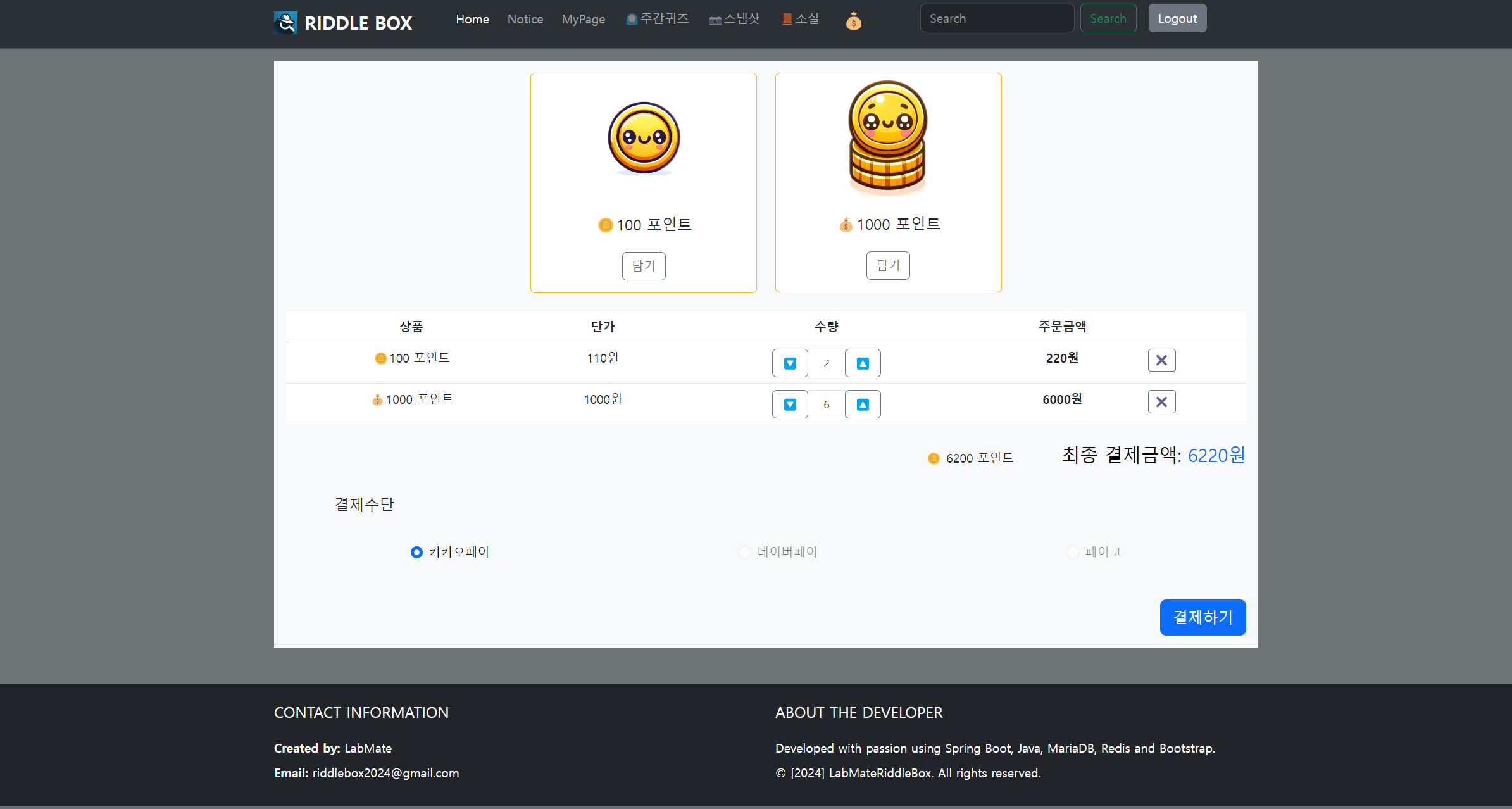Add 100 포인트 to cart with 담기
The height and width of the screenshot is (809, 1512).
tap(643, 266)
